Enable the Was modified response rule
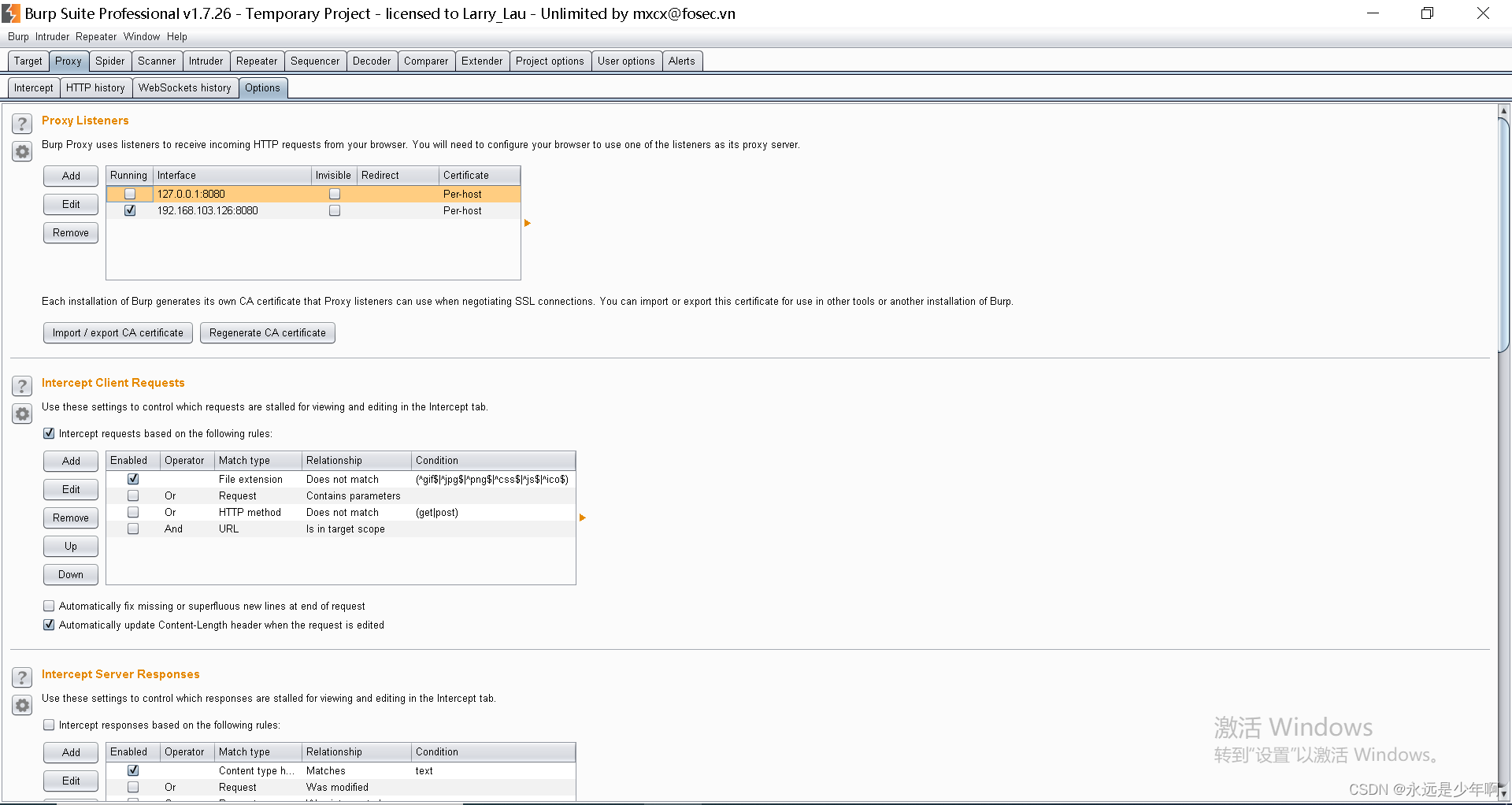 point(133,787)
